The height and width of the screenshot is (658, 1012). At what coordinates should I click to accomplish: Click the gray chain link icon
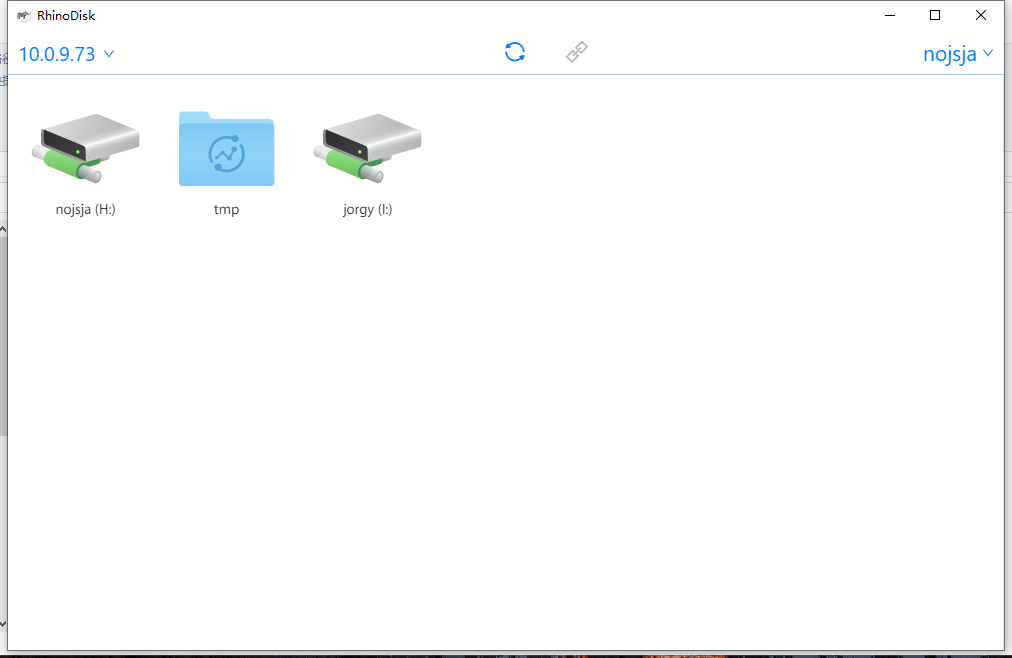[577, 52]
